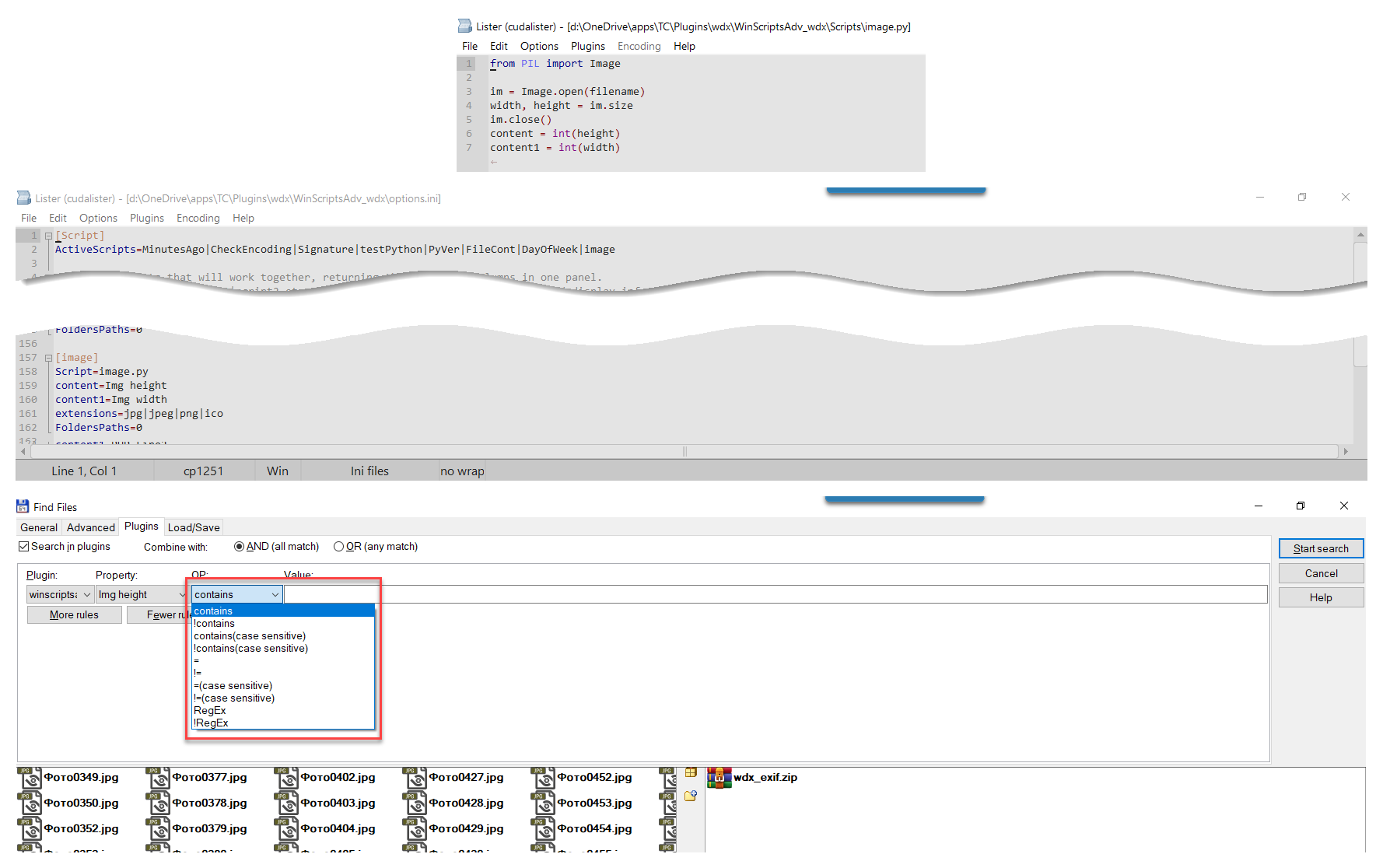Image resolution: width=1383 pixels, height=868 pixels.
Task: Select the OR (any match) radio button
Action: [x=338, y=547]
